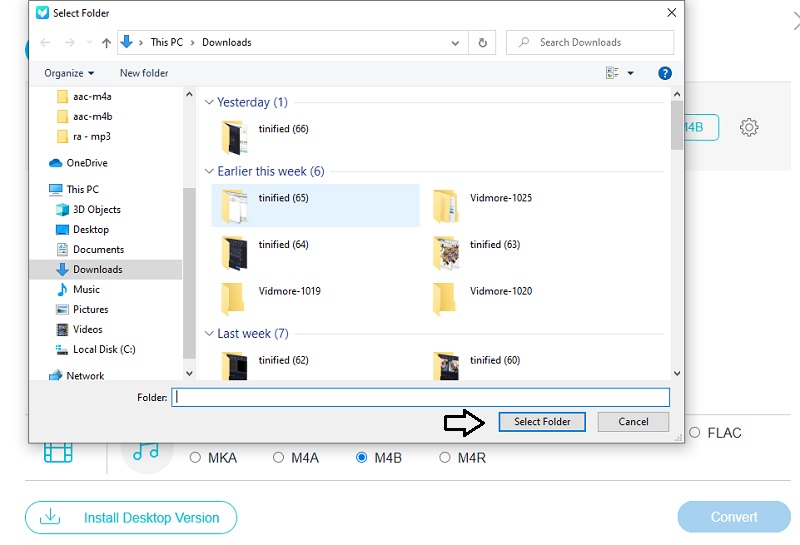Collapse the Yesterday group
The image size is (800, 545).
tap(209, 102)
